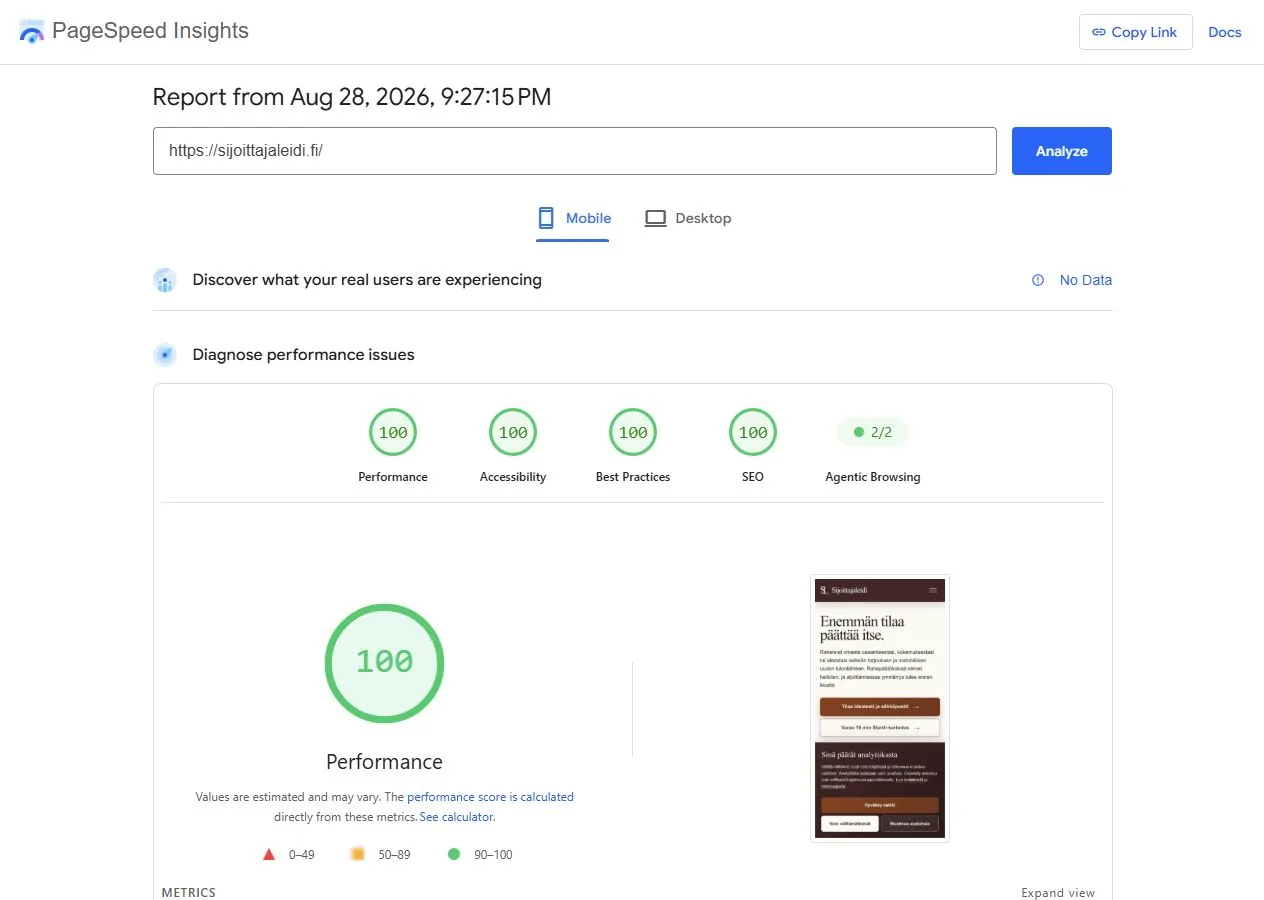Screen dimensions: 1264x900
Task: Click the No Data link
Action: 1085,280
